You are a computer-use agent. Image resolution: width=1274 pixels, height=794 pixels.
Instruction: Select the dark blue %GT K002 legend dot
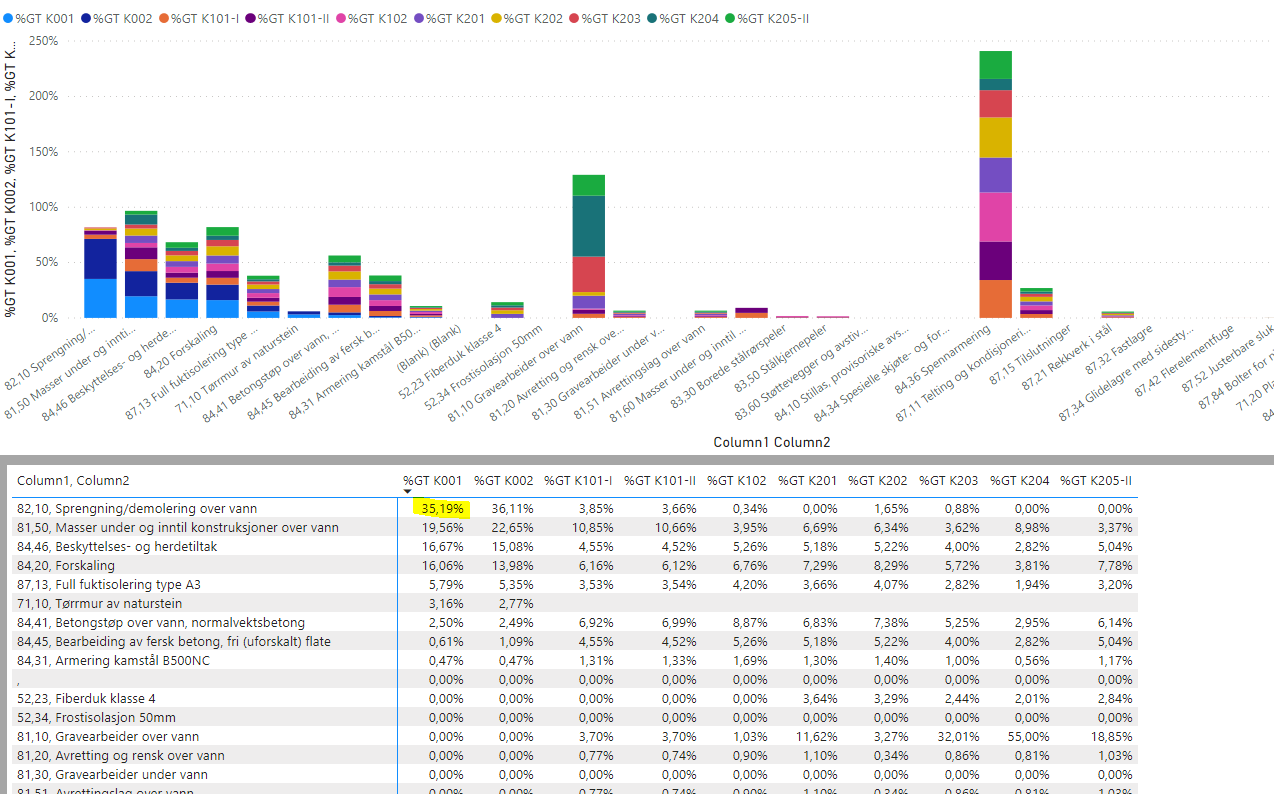click(x=86, y=19)
